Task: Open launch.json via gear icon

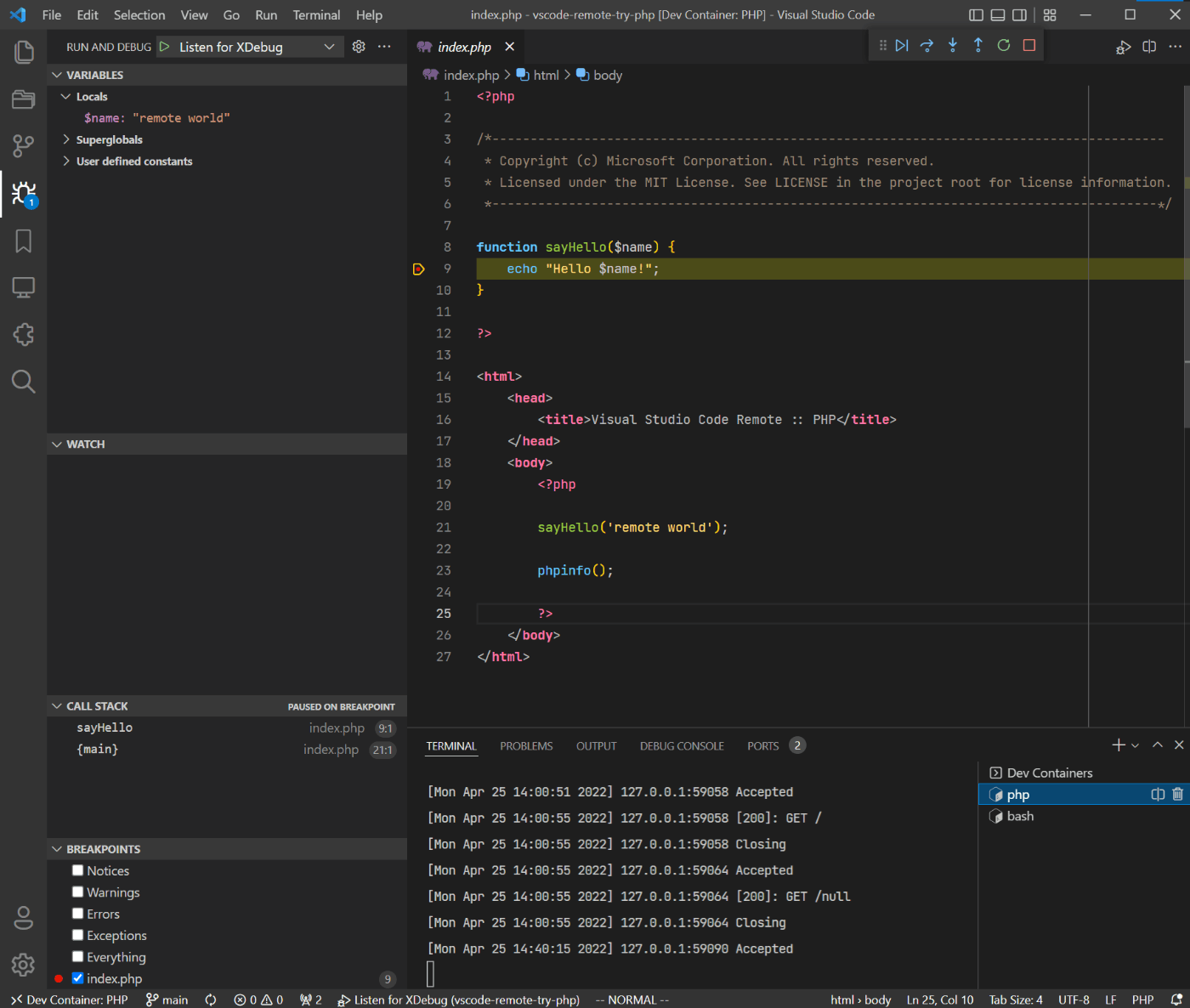Action: (x=359, y=47)
